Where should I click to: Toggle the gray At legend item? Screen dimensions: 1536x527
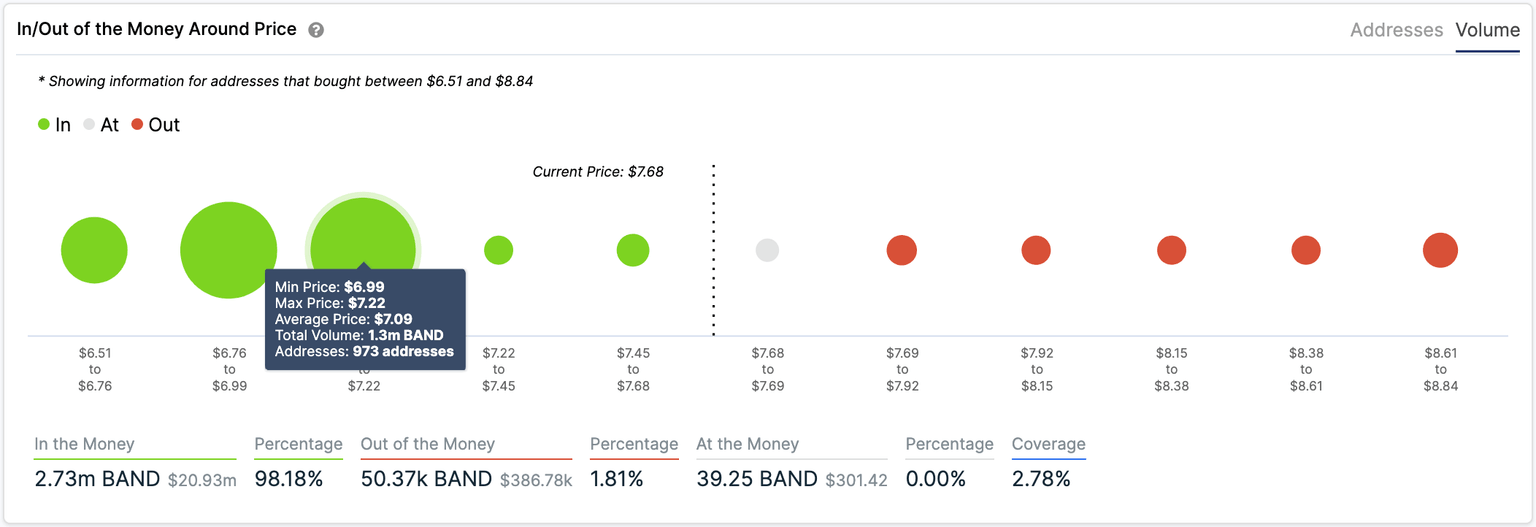[x=101, y=125]
